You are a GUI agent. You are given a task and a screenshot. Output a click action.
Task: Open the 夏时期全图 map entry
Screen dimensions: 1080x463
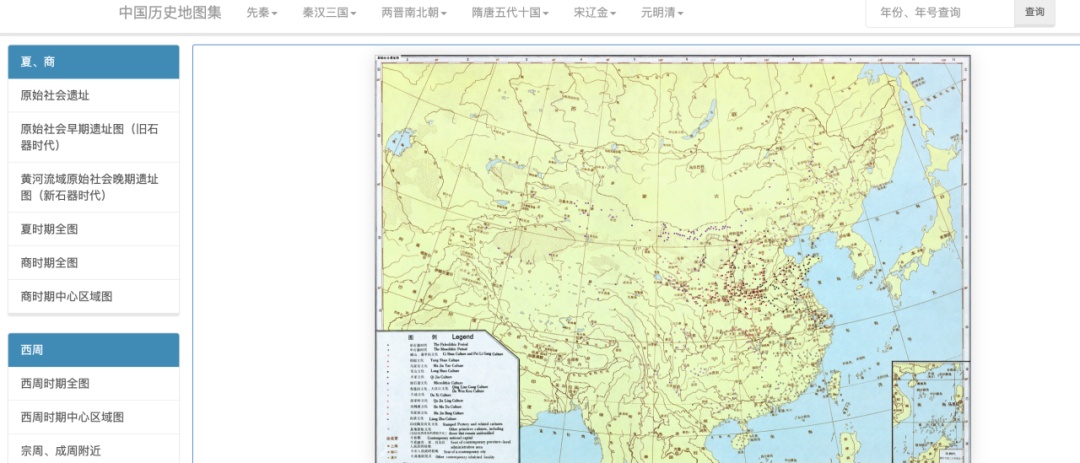[94, 229]
